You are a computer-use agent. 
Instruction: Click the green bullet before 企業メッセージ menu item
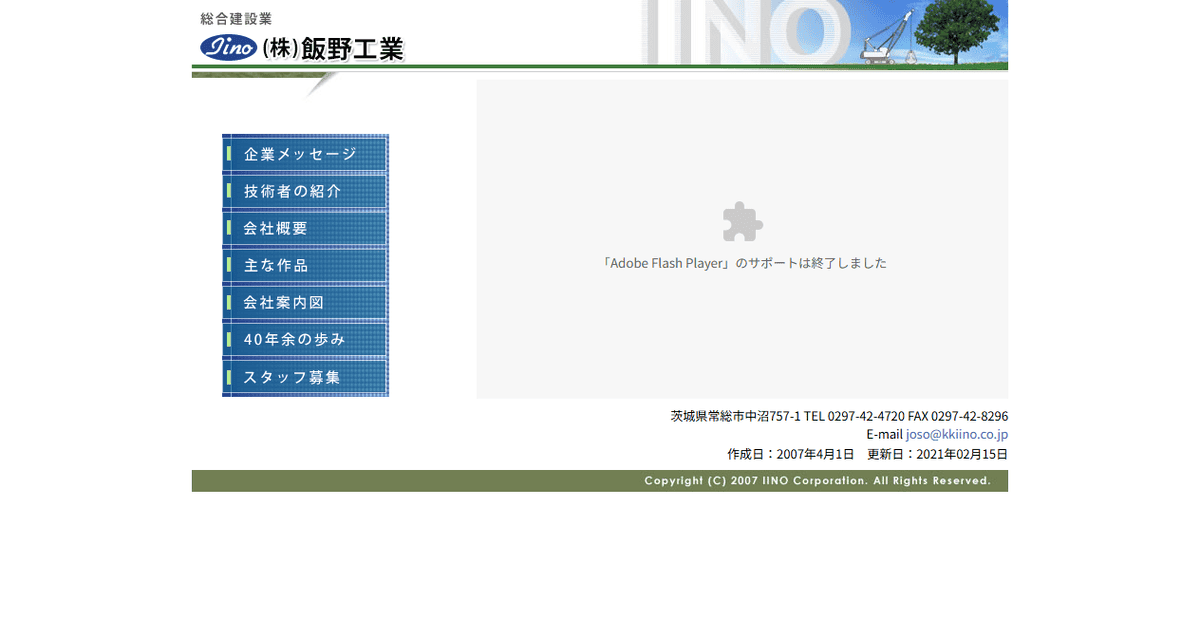pos(231,152)
